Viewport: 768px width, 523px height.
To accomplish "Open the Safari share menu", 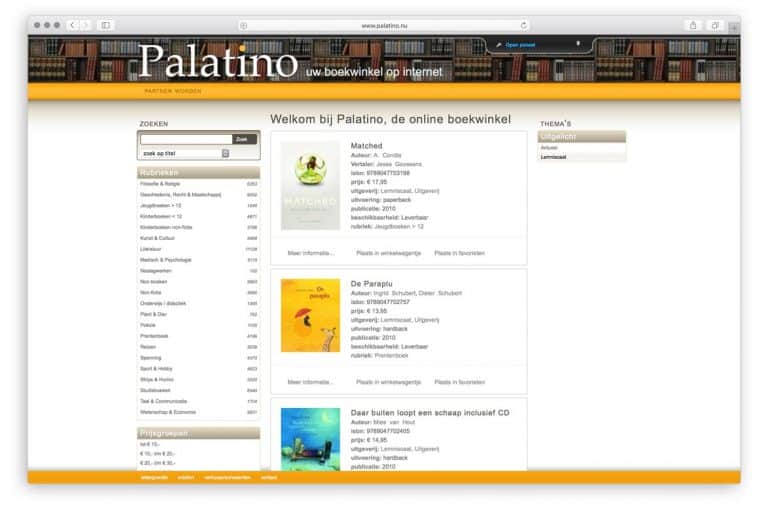I will 693,25.
